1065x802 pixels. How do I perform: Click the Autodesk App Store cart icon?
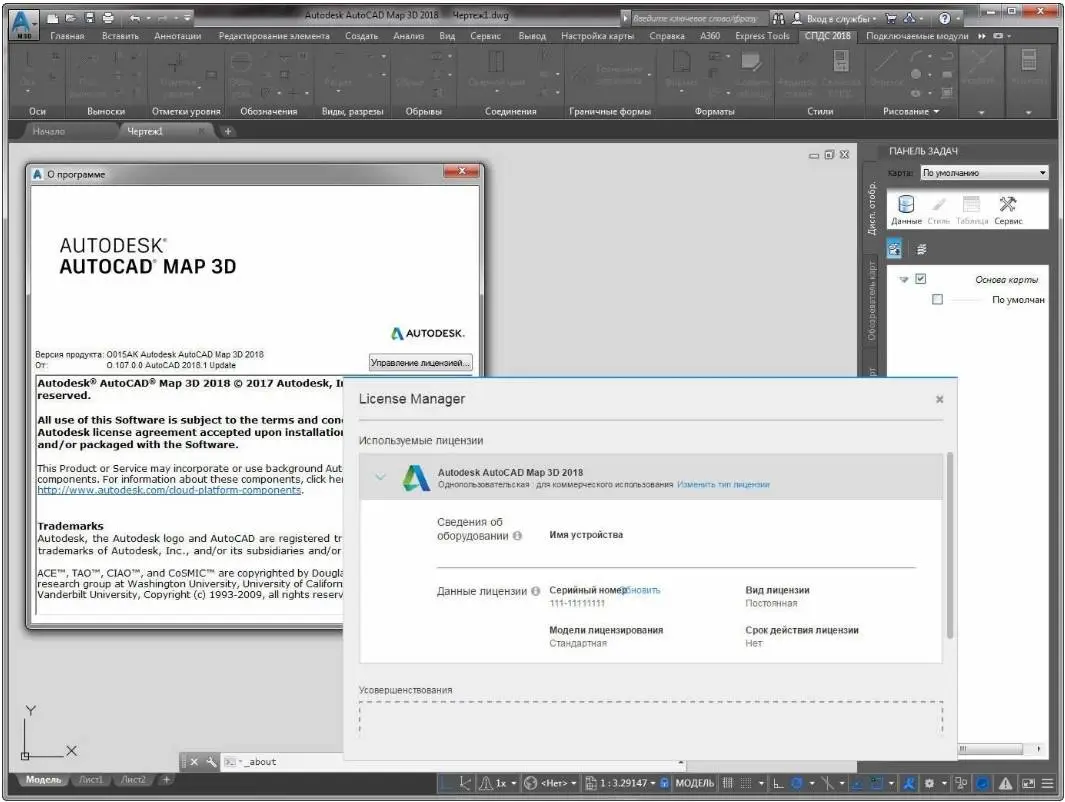pos(891,18)
